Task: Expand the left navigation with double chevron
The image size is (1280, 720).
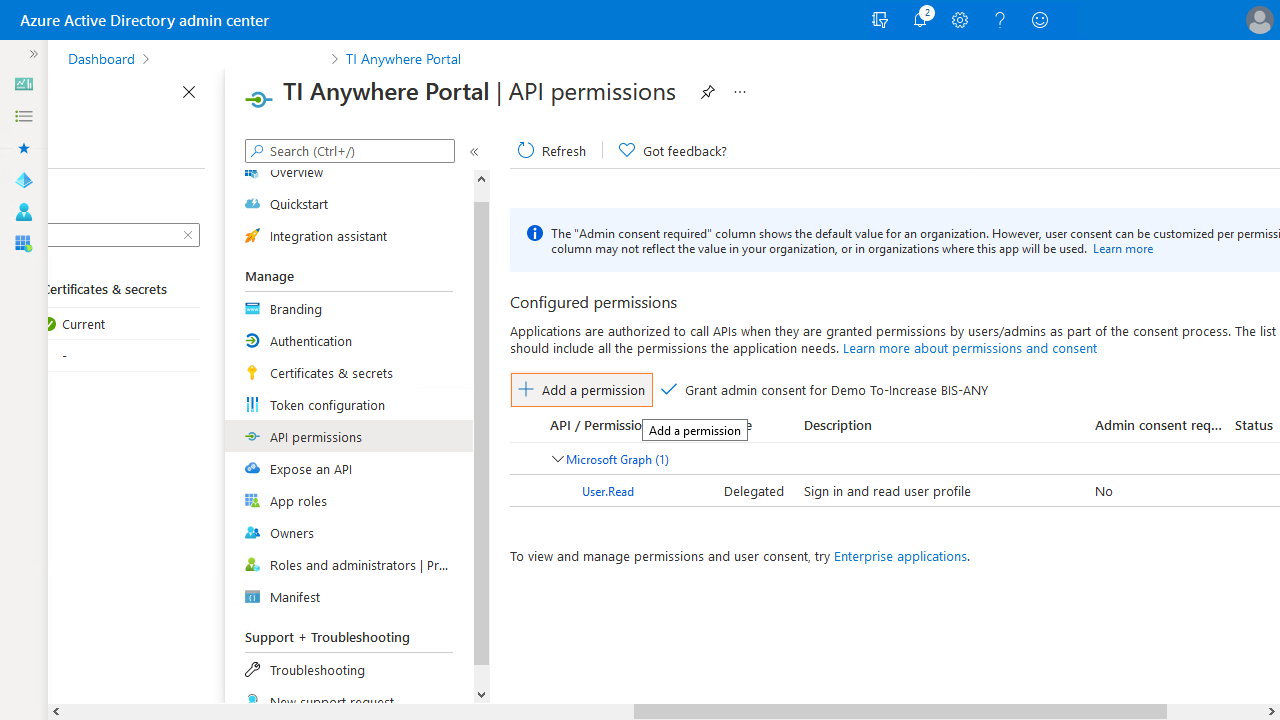Action: pyautogui.click(x=33, y=54)
